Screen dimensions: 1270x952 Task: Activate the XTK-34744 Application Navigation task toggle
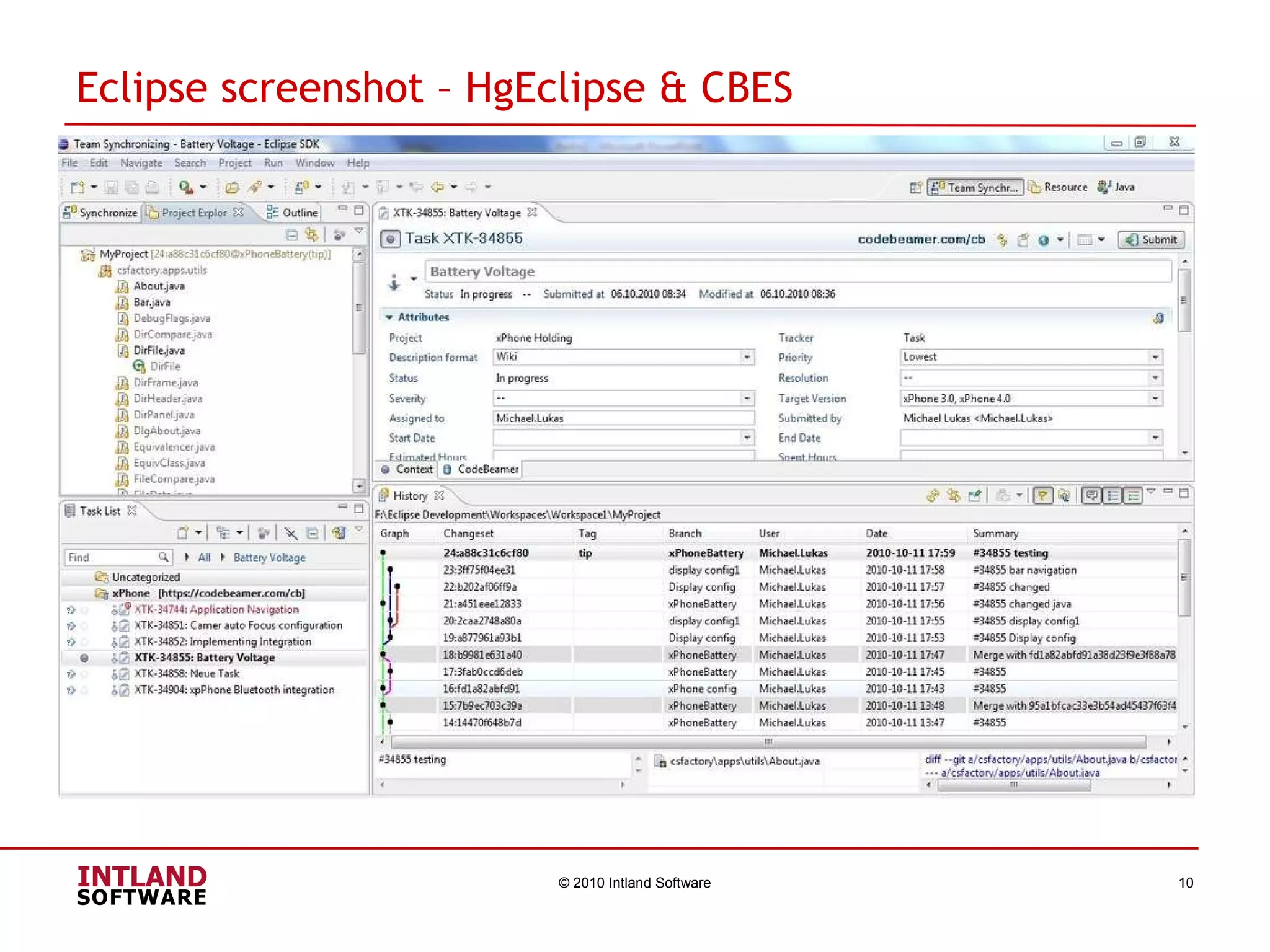coord(84,609)
